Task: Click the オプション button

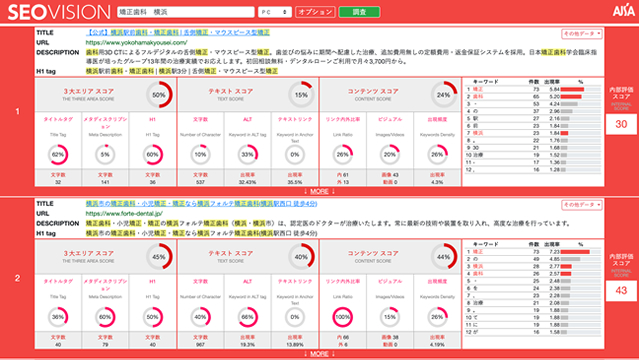Action: point(315,12)
